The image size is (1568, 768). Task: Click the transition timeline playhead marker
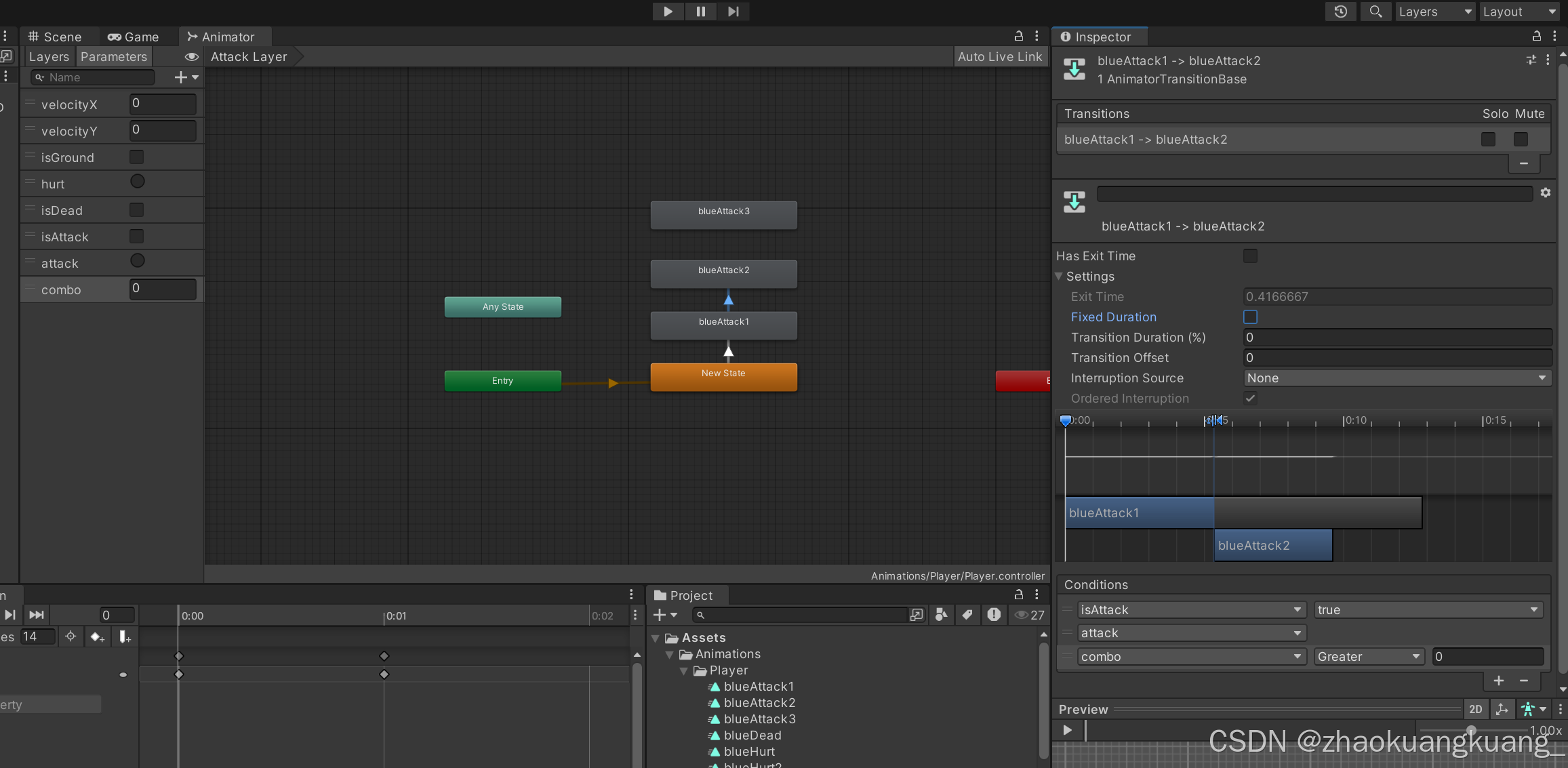click(x=1065, y=421)
